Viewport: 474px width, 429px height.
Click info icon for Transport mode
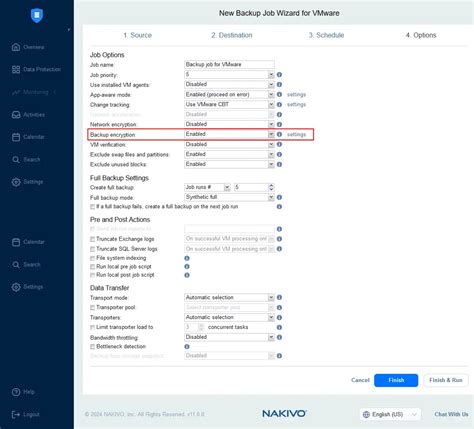[279, 297]
